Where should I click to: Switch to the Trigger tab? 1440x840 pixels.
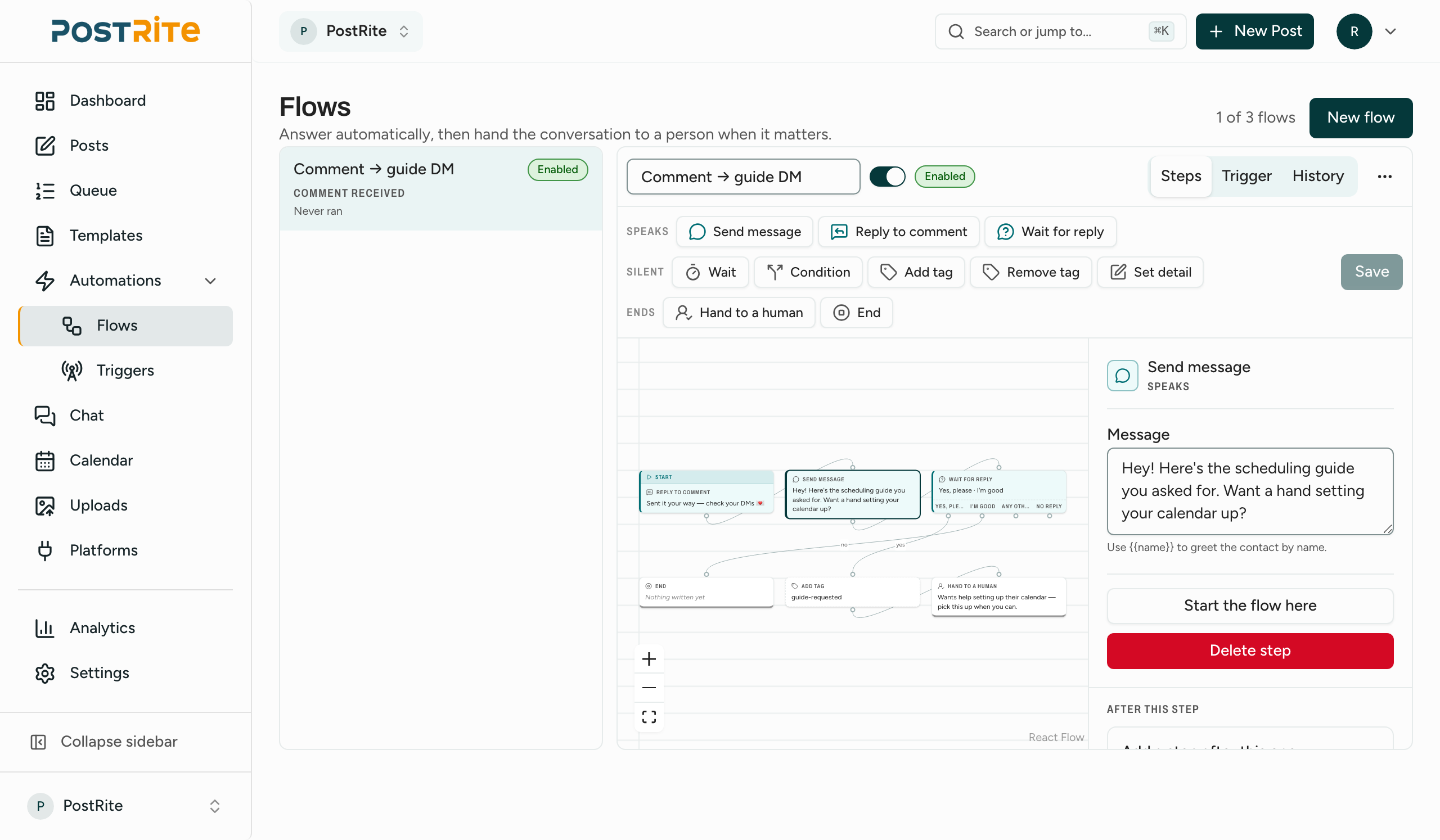tap(1246, 177)
